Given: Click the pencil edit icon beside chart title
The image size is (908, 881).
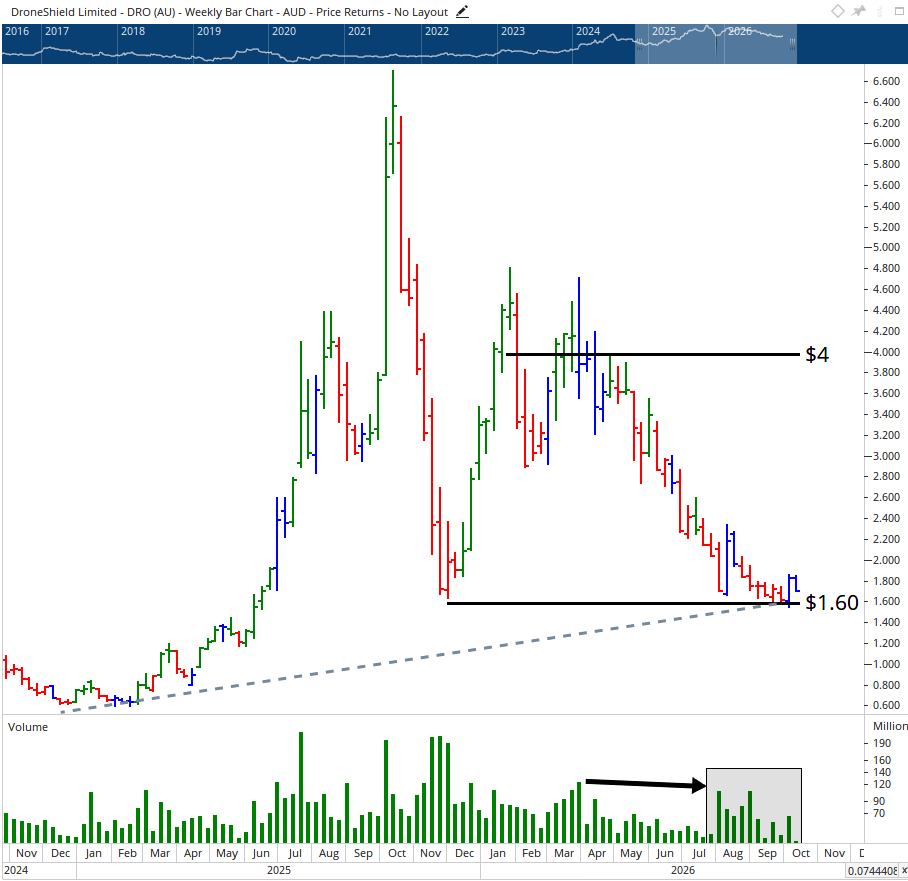Looking at the screenshot, I should click(462, 12).
